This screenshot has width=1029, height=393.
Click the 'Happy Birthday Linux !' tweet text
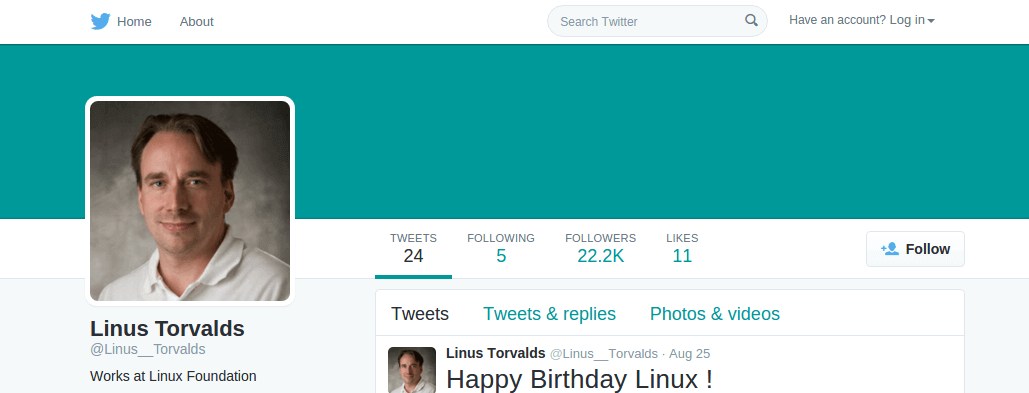pyautogui.click(x=579, y=380)
